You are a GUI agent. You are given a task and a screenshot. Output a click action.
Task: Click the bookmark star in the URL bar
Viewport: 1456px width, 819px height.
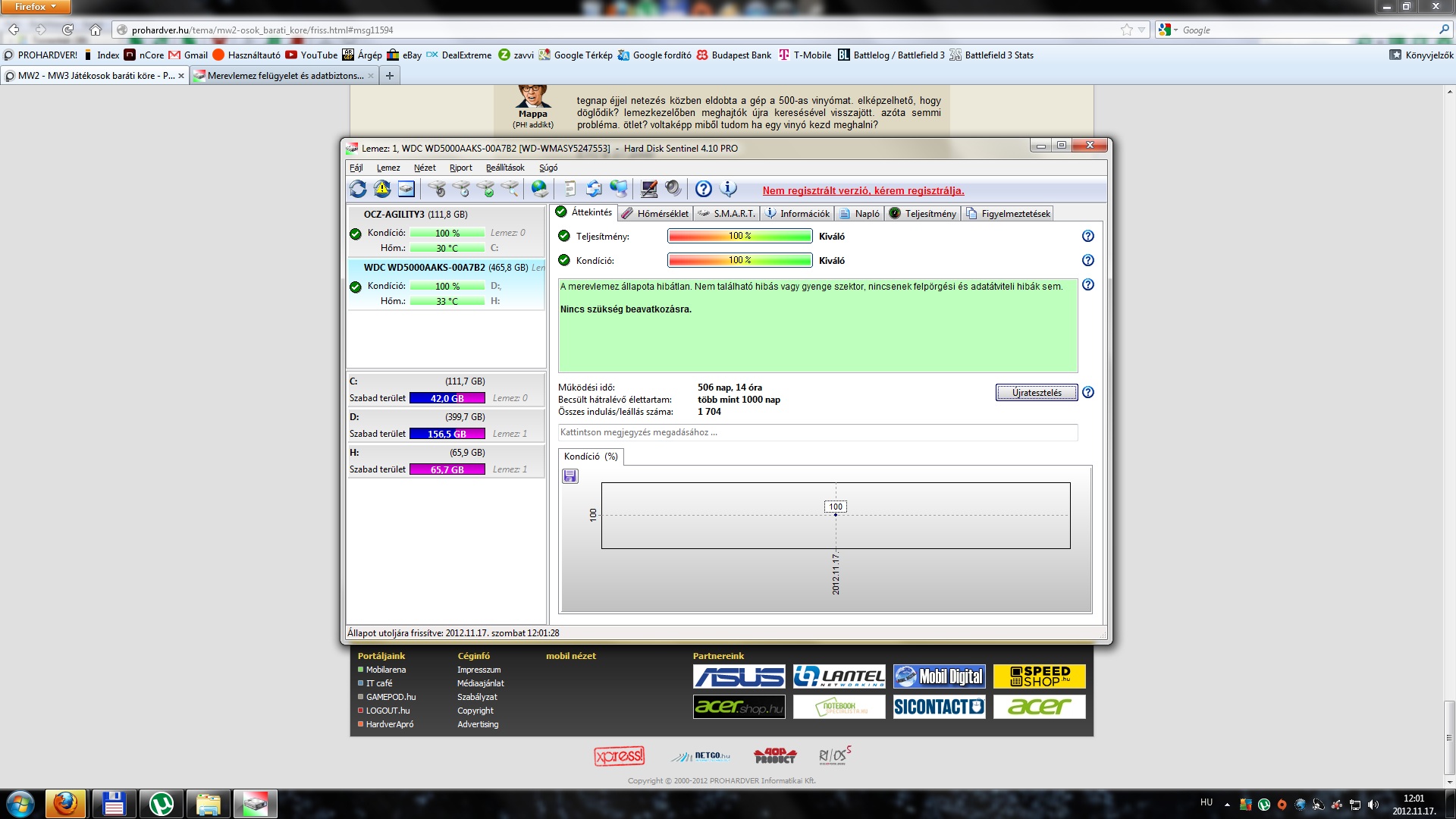(1127, 30)
